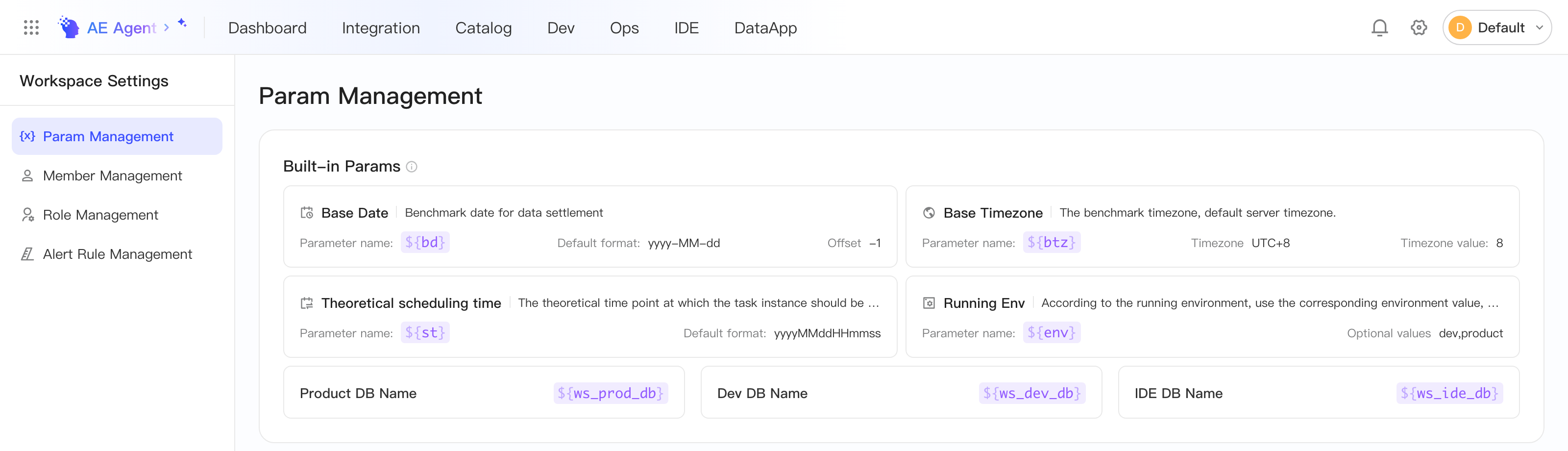Image resolution: width=1568 pixels, height=451 pixels.
Task: Click the AE Agent logo icon
Action: [x=69, y=27]
